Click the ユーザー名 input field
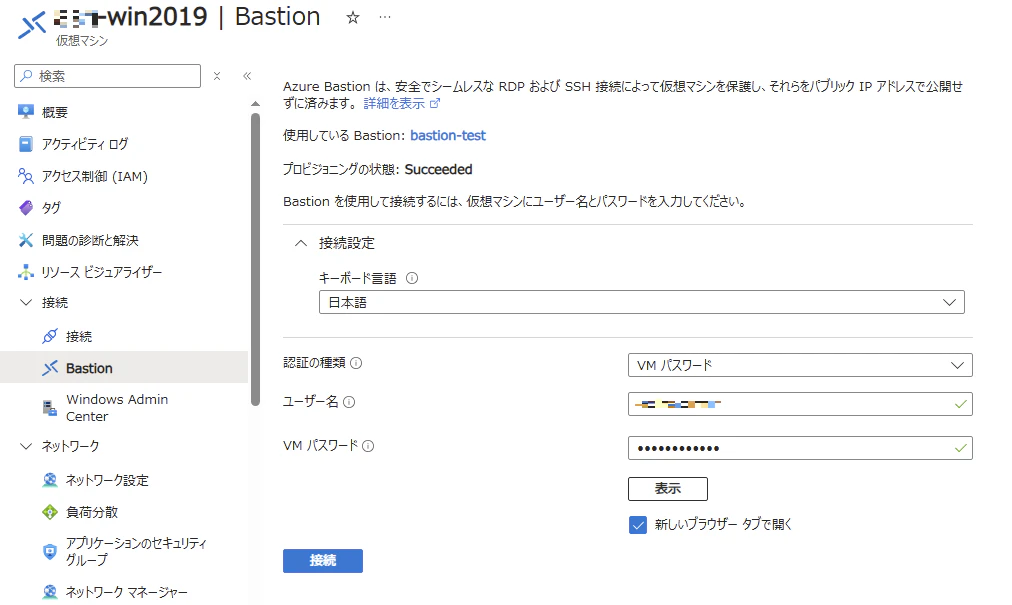 click(x=800, y=404)
